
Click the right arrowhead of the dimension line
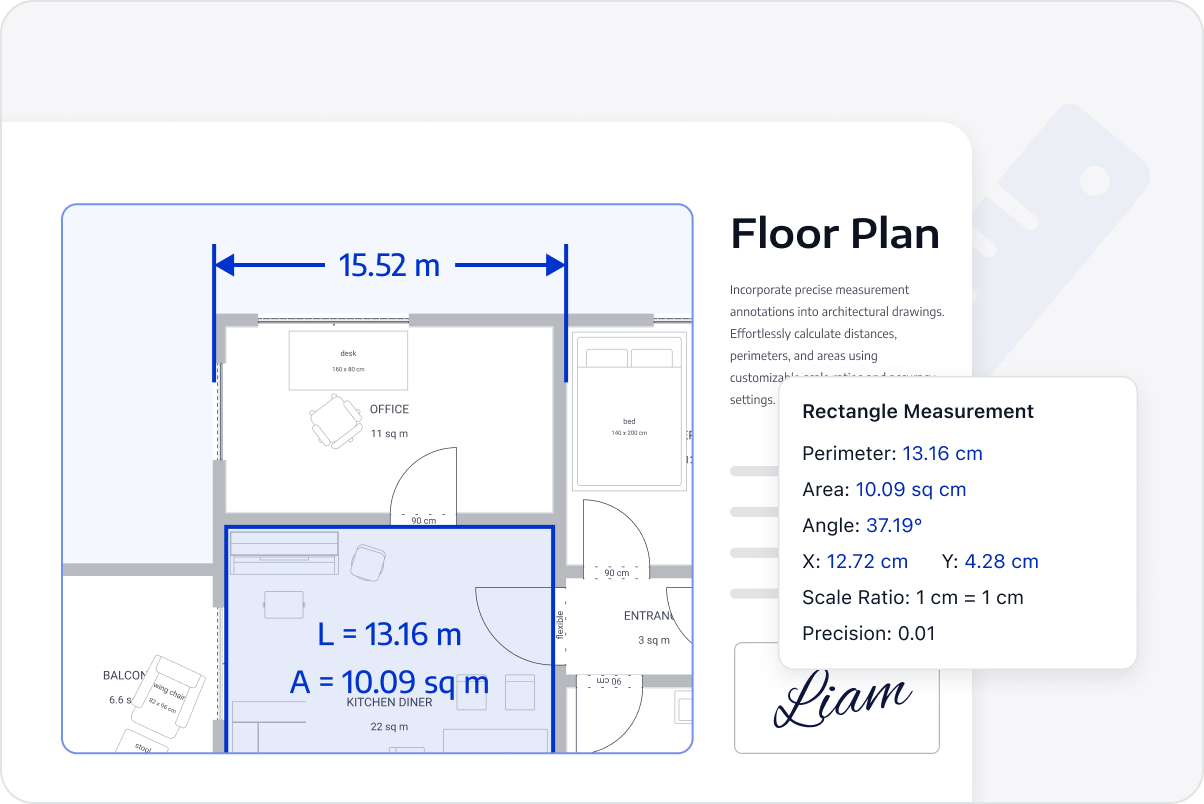555,266
